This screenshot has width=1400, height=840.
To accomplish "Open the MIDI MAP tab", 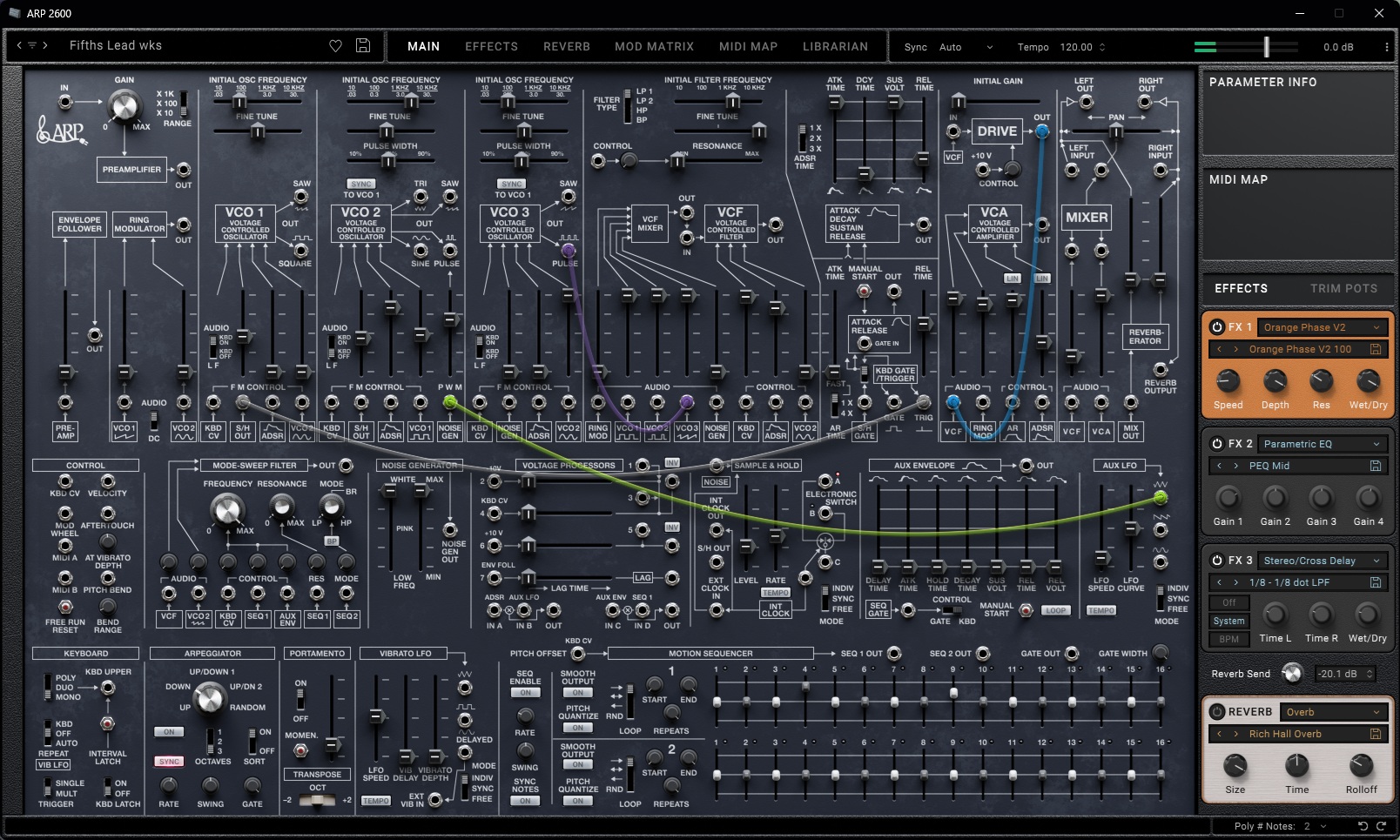I will coord(748,46).
